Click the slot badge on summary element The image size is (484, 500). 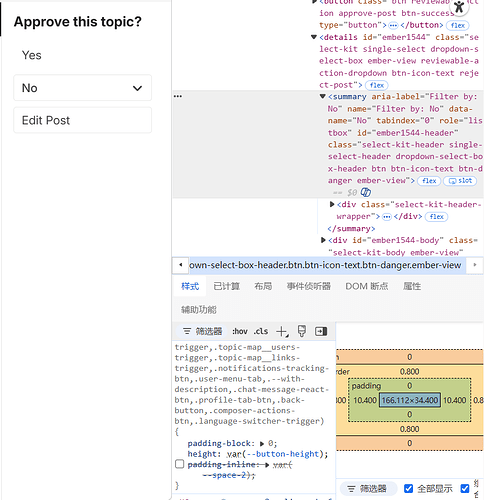(460, 181)
